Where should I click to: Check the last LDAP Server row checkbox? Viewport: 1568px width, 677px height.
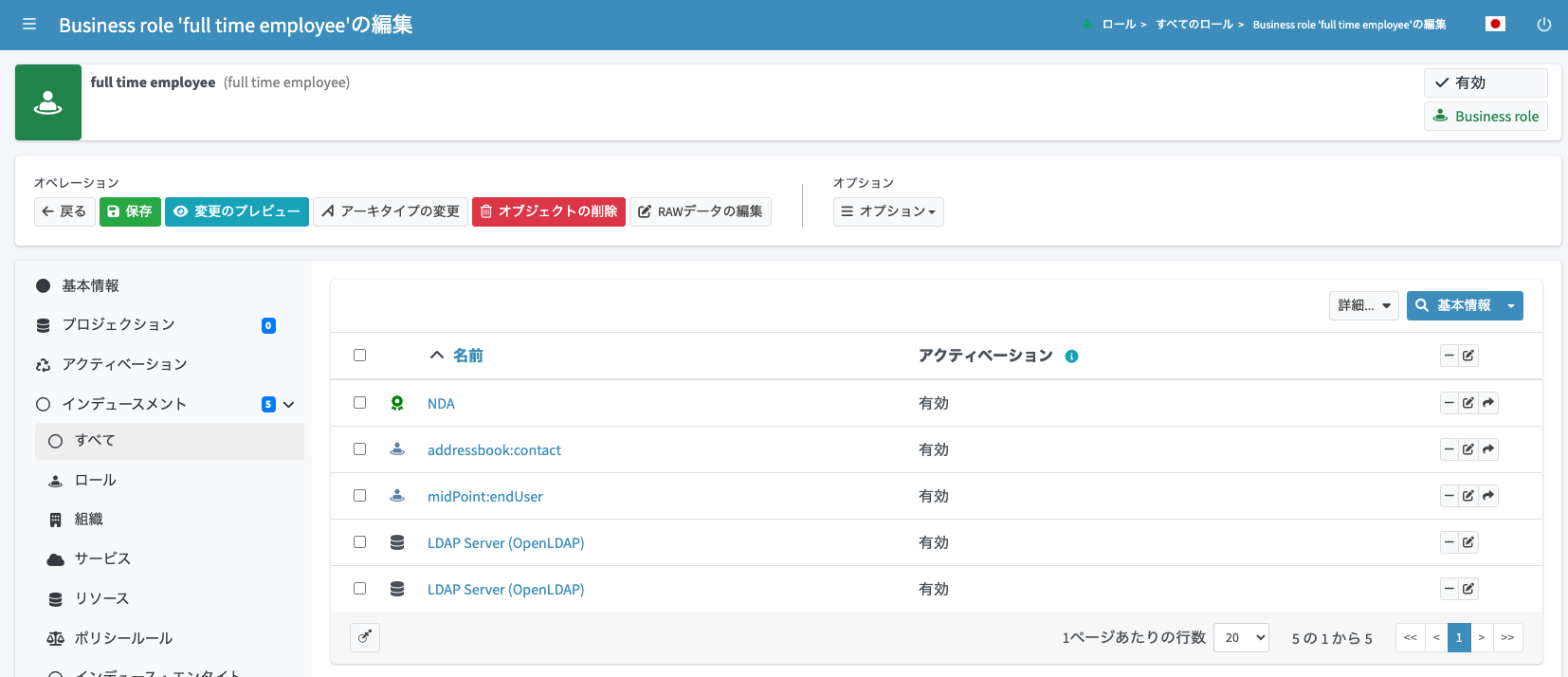pyautogui.click(x=359, y=588)
